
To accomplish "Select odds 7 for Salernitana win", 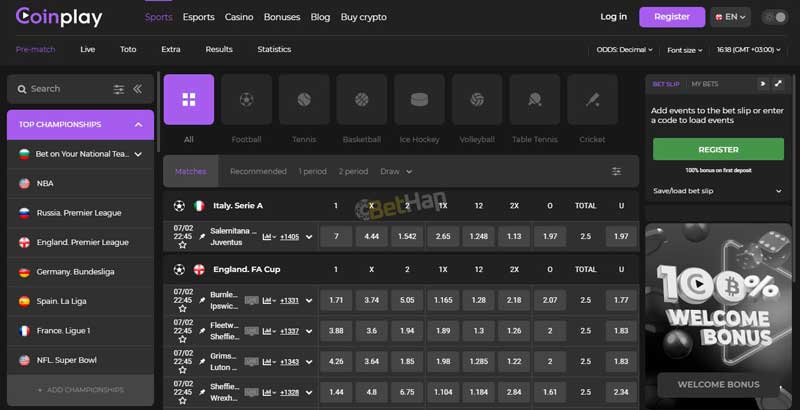I will [x=336, y=237].
